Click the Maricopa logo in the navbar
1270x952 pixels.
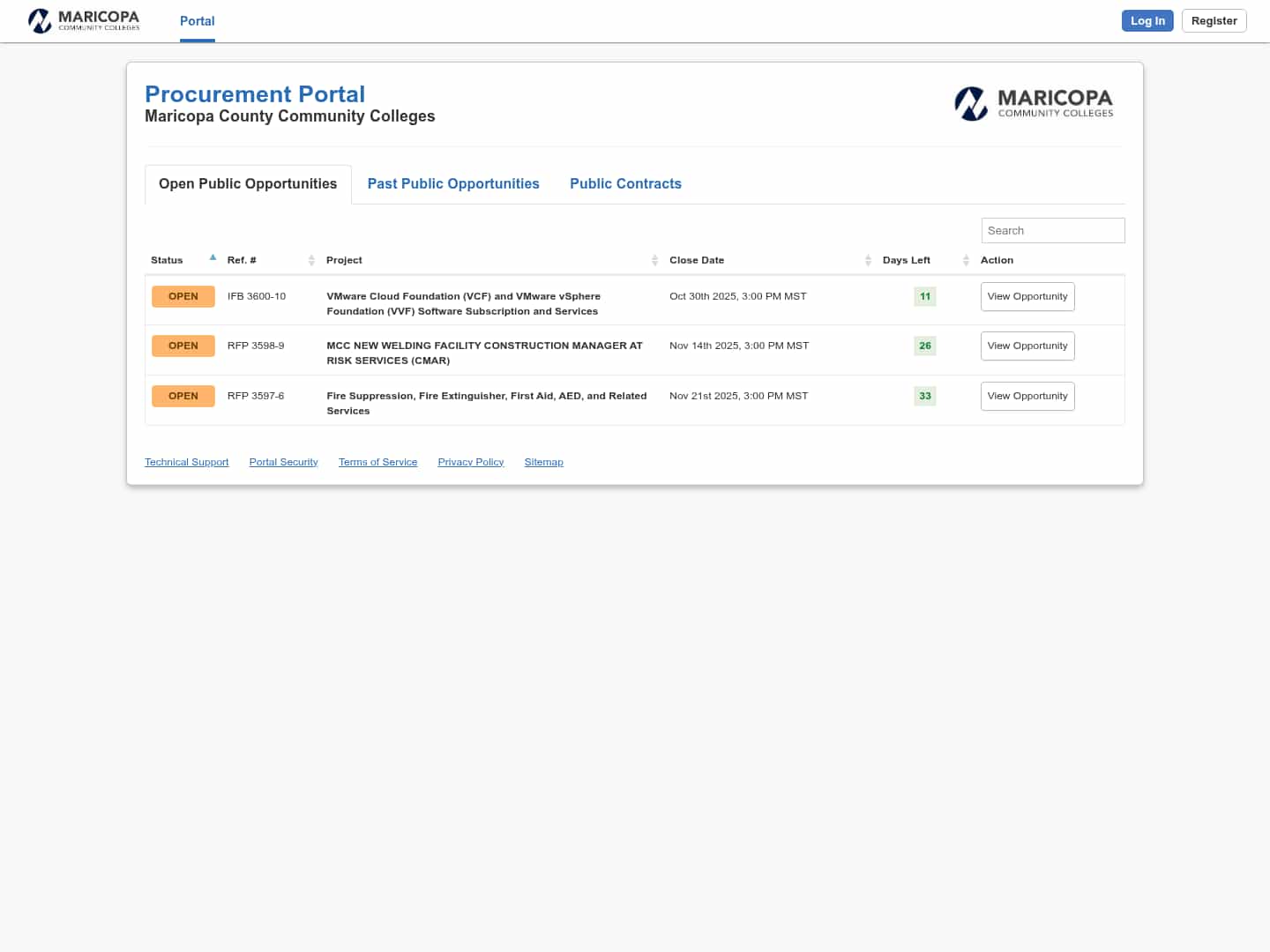(84, 20)
